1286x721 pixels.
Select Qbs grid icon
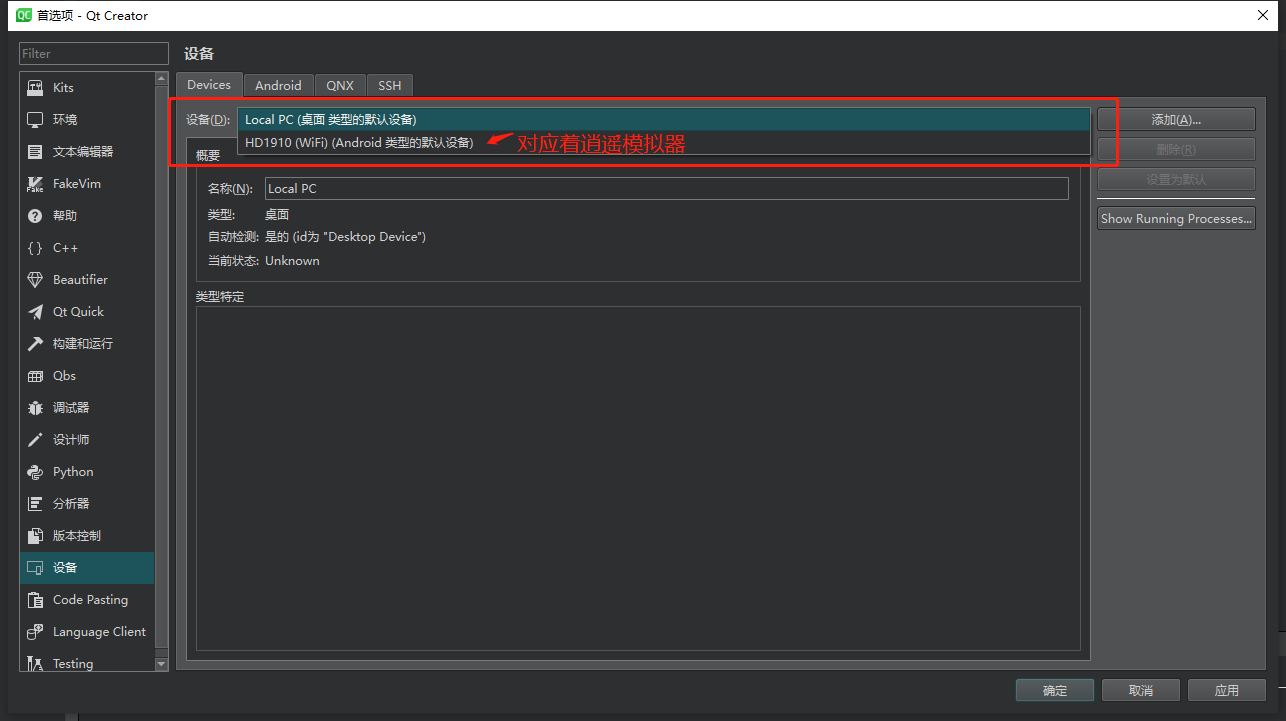(x=35, y=376)
